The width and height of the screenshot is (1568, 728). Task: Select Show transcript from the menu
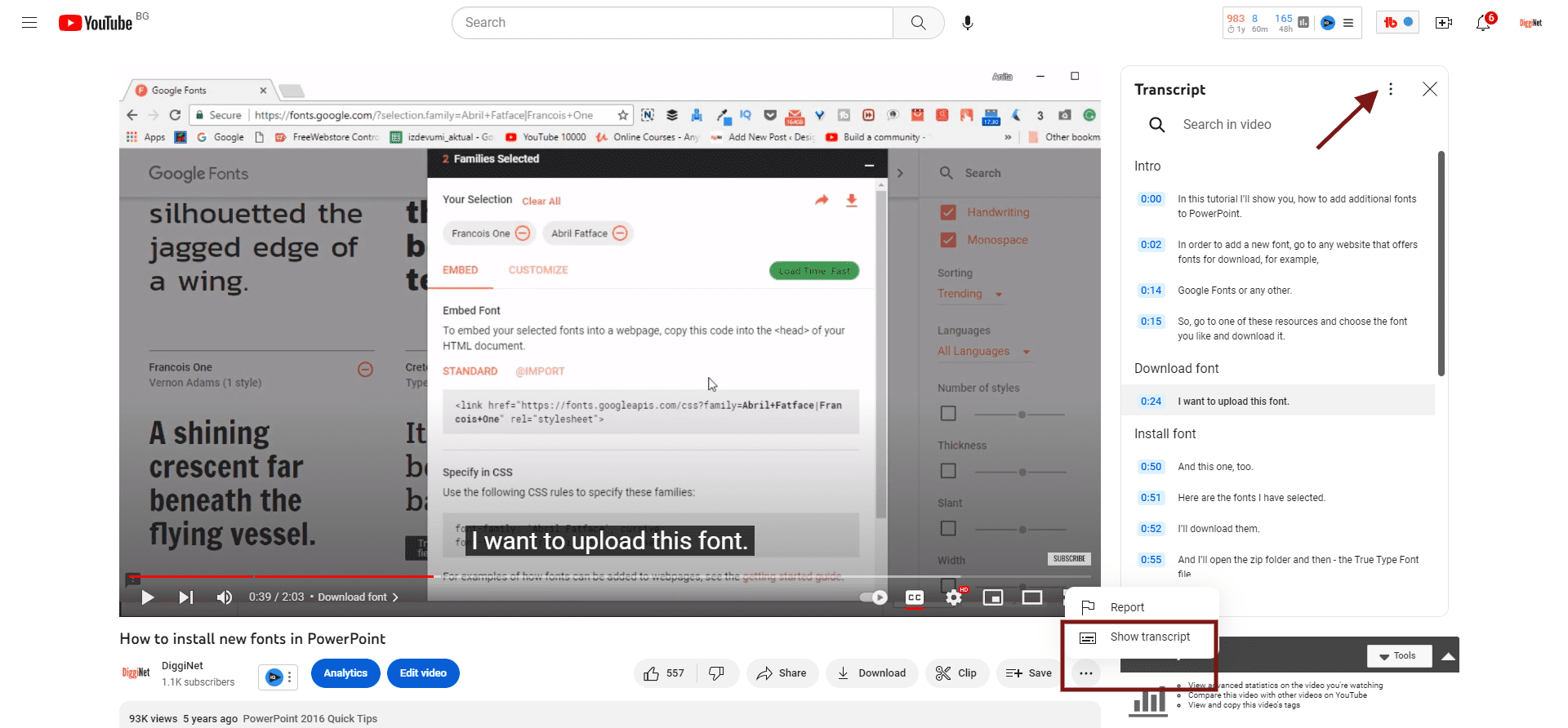[x=1149, y=637]
